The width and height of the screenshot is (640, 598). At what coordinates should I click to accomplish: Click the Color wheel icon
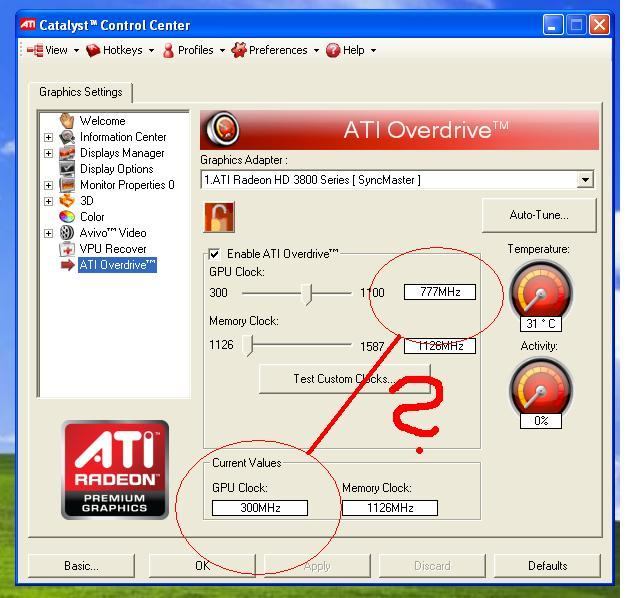point(67,216)
